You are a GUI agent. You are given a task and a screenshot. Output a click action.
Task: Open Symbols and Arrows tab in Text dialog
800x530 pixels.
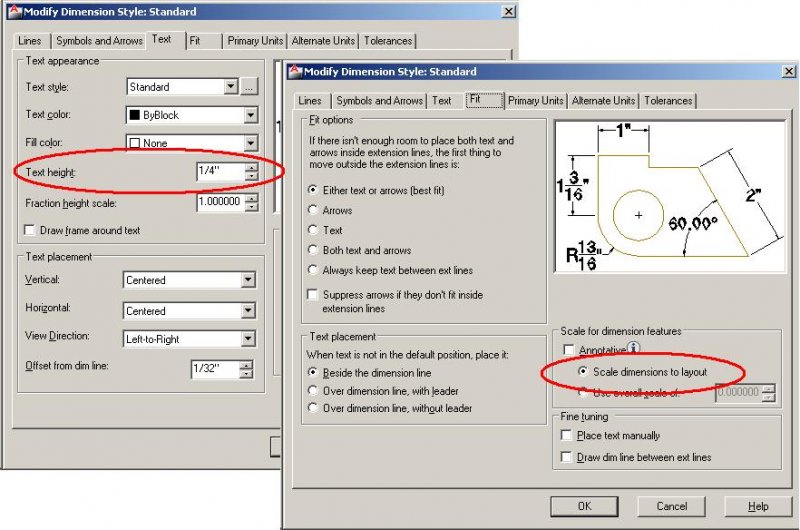click(x=99, y=41)
